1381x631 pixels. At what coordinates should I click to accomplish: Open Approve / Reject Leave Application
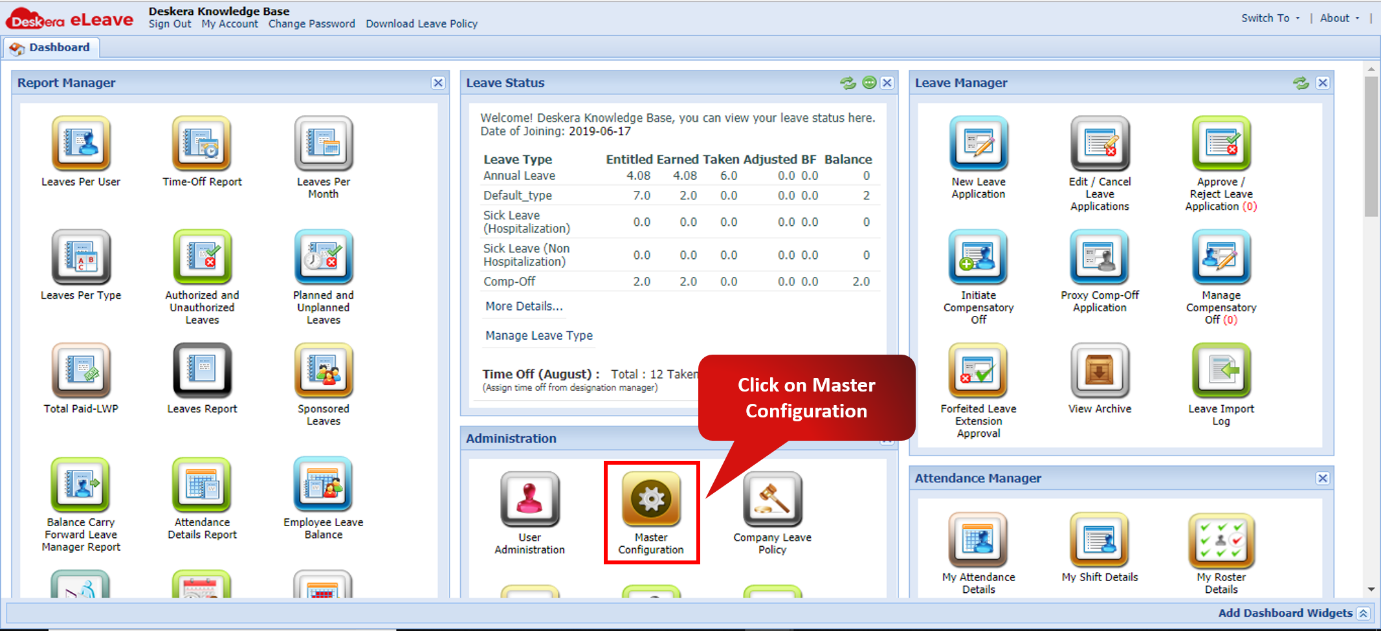[1221, 144]
